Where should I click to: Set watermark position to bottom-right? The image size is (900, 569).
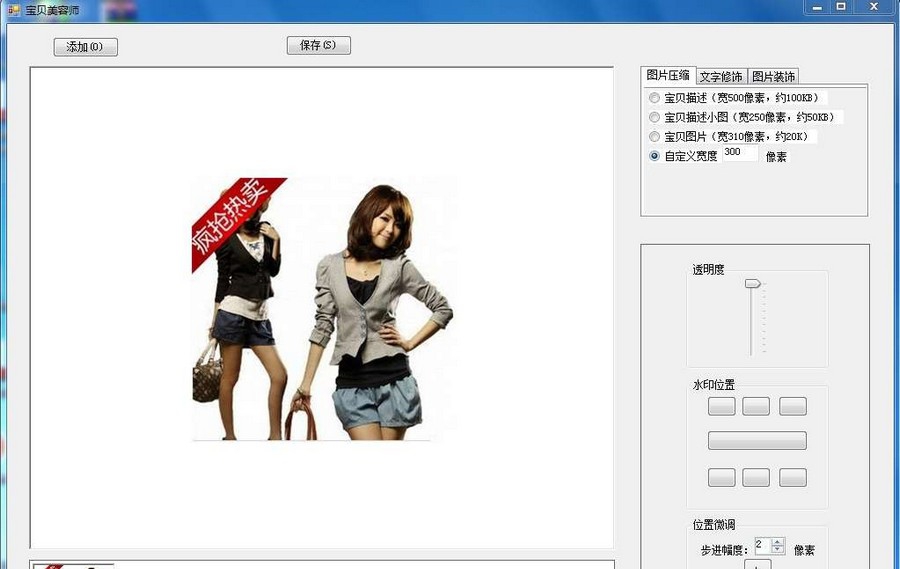pos(793,477)
